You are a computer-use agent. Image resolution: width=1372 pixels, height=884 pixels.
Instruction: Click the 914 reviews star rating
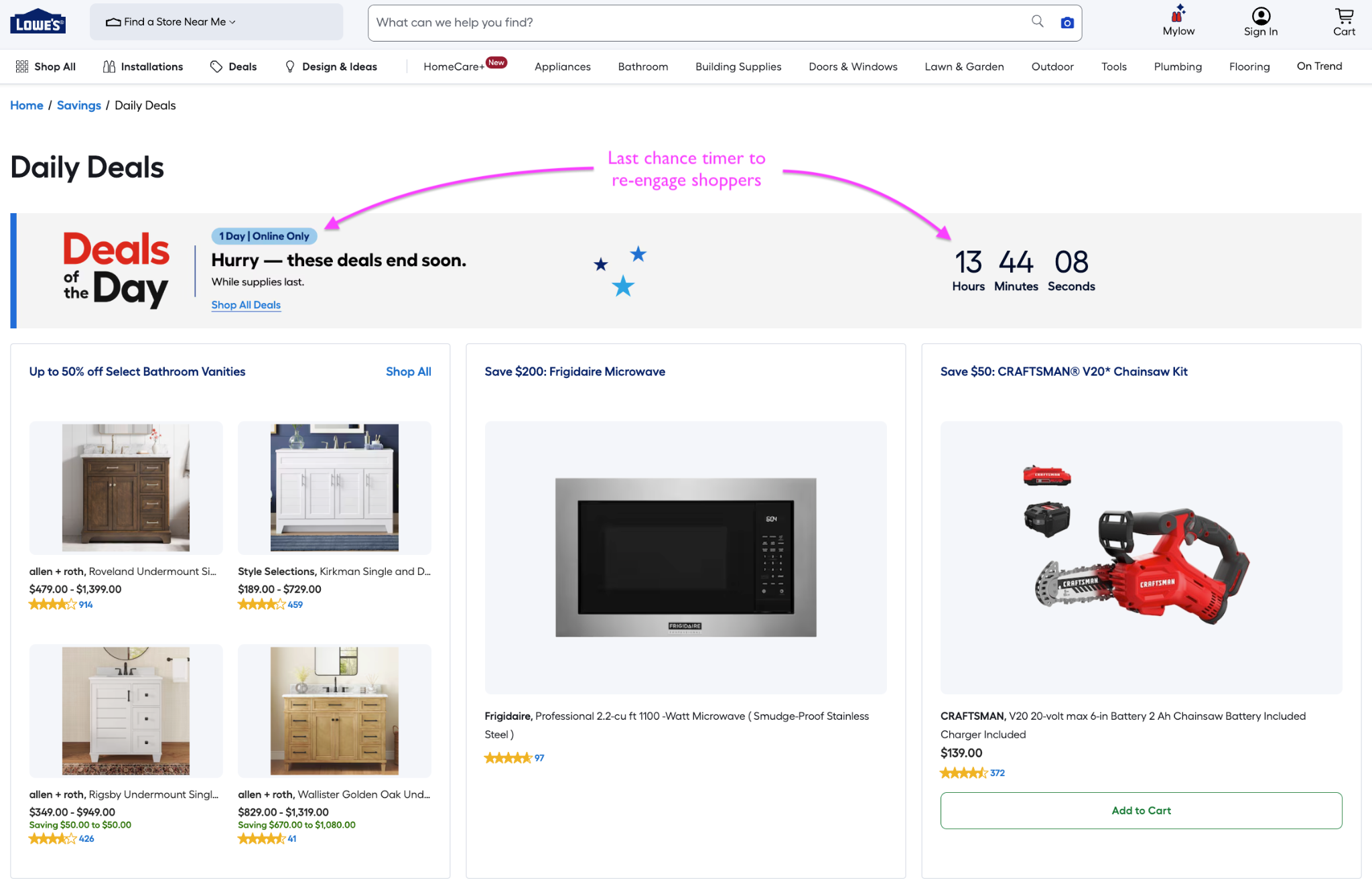pyautogui.click(x=61, y=605)
